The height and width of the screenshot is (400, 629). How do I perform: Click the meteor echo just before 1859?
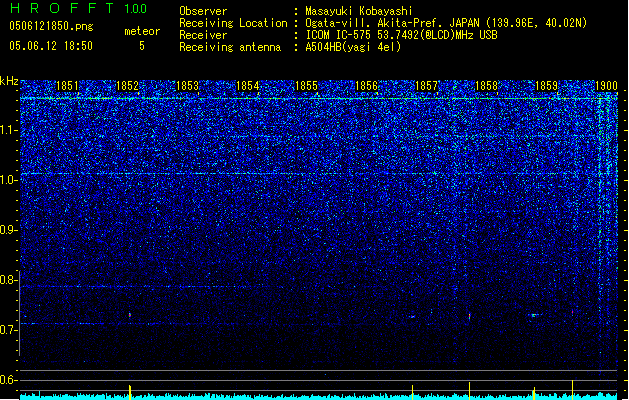pos(534,315)
